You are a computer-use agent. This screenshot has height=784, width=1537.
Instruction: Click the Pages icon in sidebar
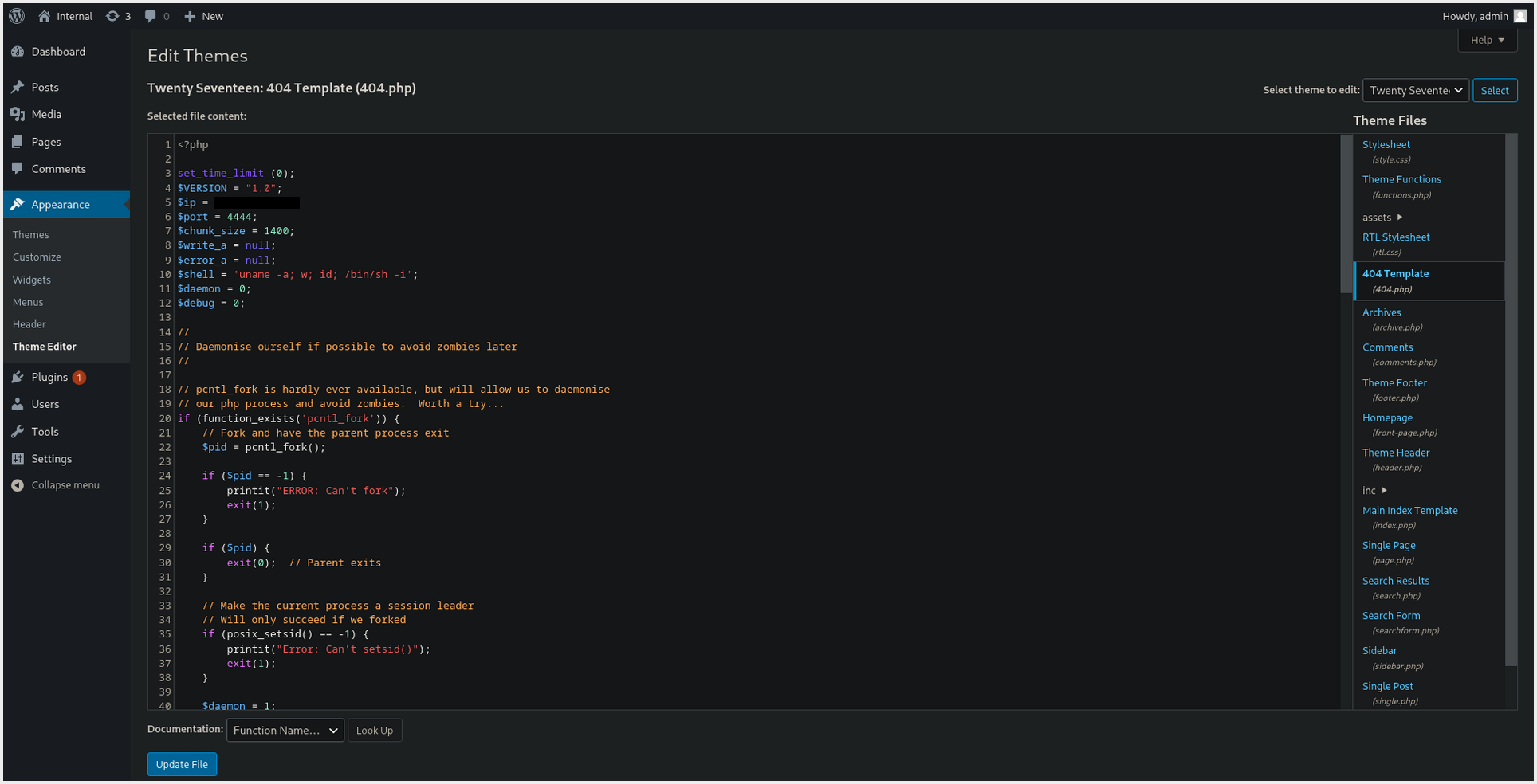[18, 142]
